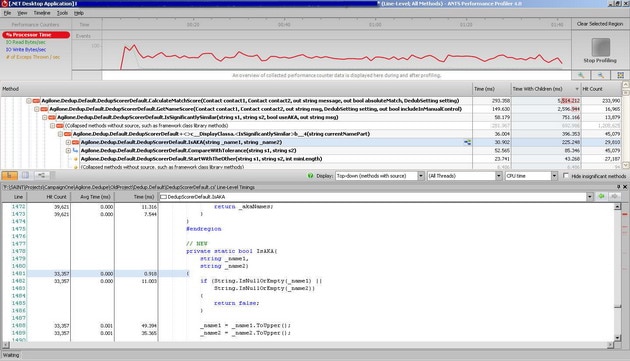Sort methods by Hit Count column
Viewport: 630px width, 361px height.
coord(601,89)
